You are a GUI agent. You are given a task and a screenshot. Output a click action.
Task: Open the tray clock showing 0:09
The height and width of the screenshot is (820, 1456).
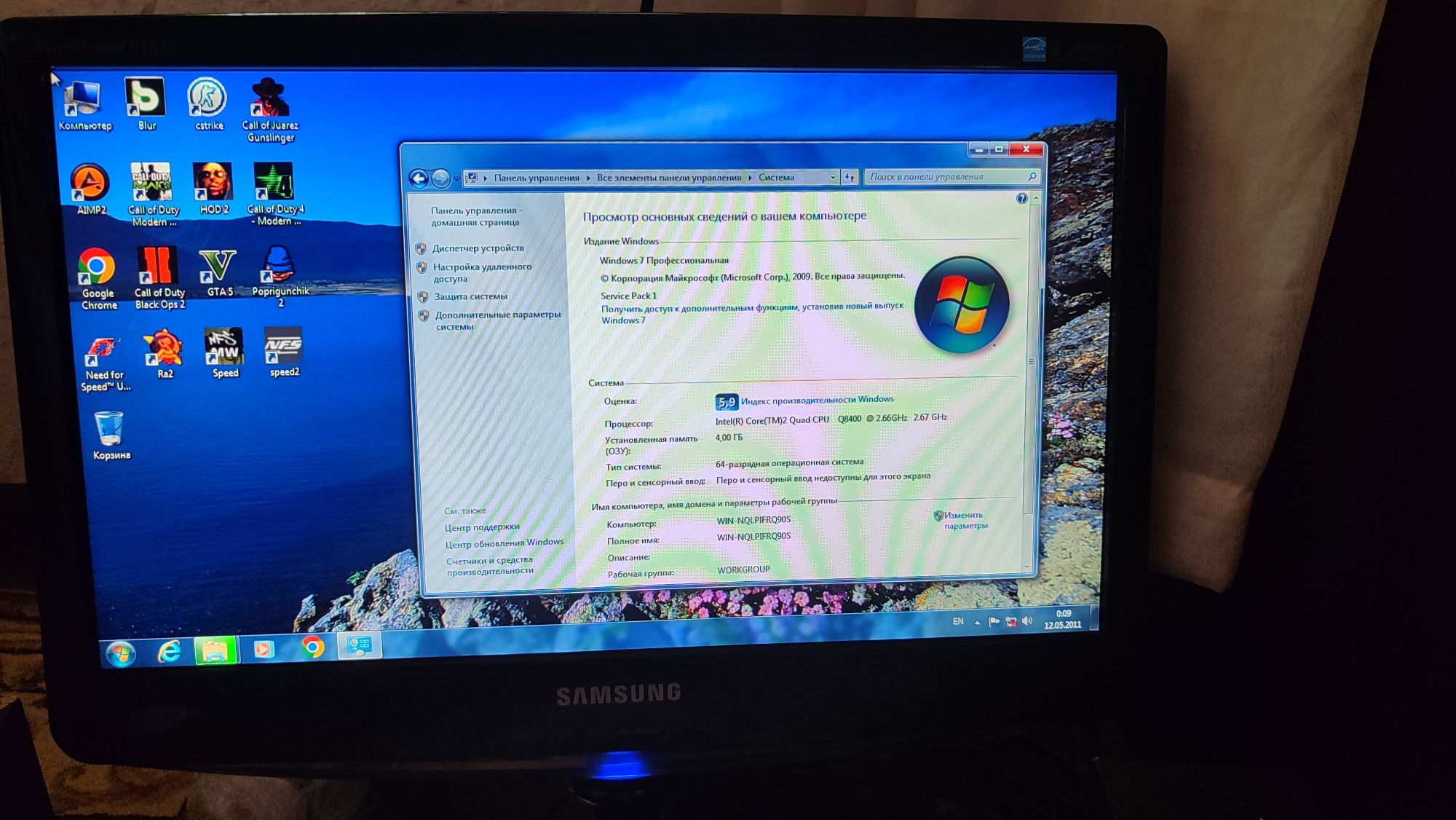[x=1063, y=619]
